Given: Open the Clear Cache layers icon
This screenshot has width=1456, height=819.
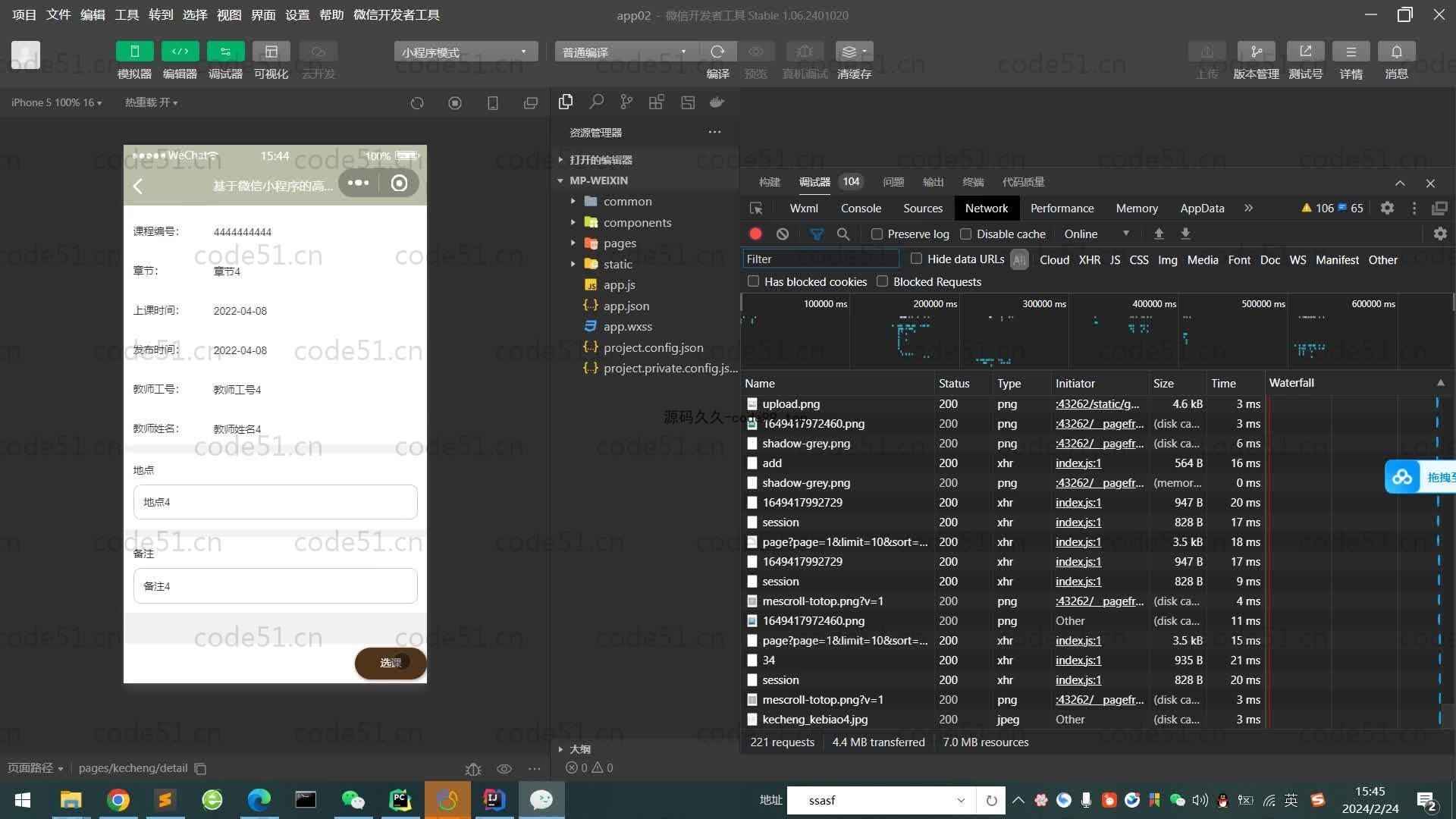Looking at the screenshot, I should (854, 52).
